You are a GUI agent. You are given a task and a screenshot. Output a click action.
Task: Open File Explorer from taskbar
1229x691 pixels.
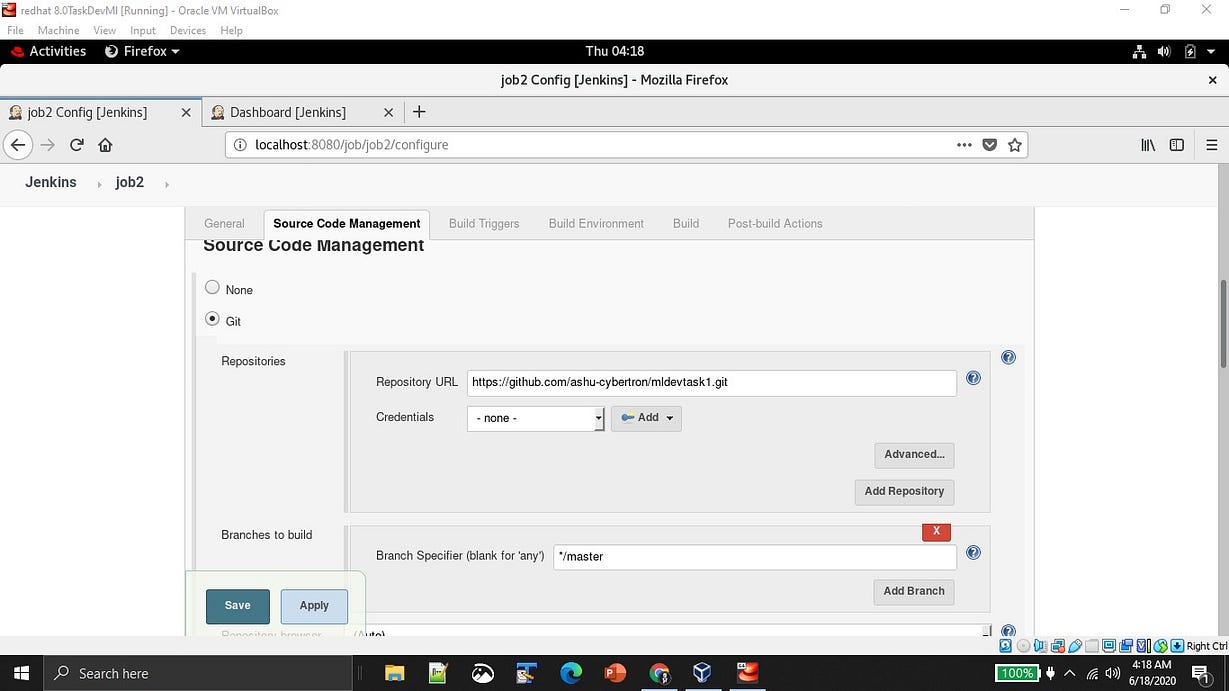(395, 673)
